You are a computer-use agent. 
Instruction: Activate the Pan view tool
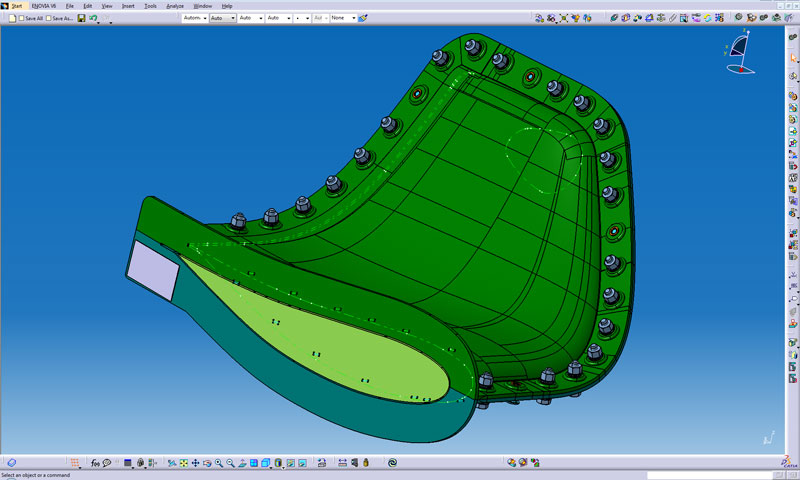coord(195,463)
